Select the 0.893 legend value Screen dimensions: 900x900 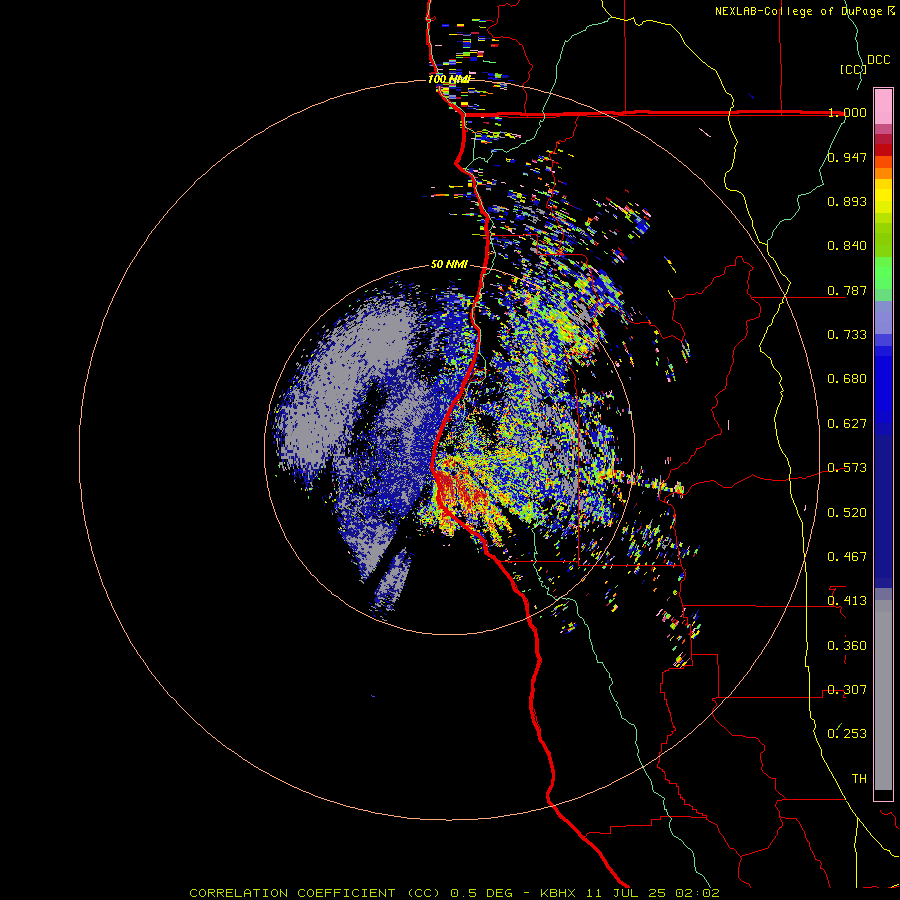847,201
